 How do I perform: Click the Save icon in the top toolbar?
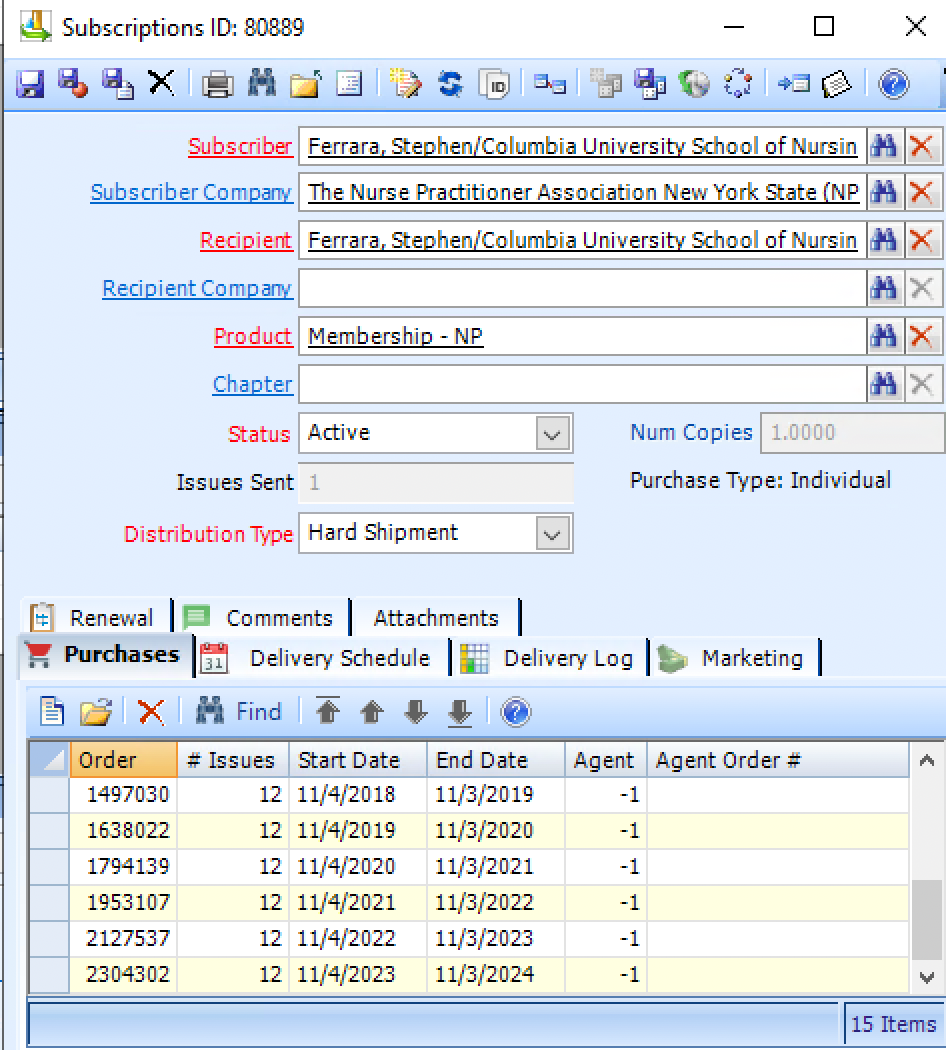point(31,84)
